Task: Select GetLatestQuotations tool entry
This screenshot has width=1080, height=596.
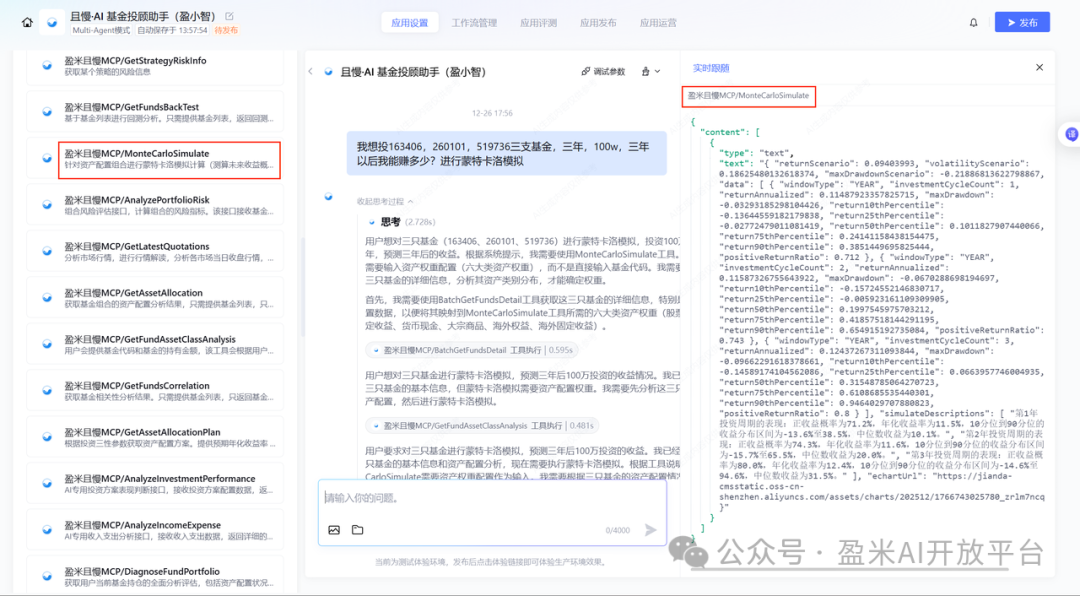Action: (155, 251)
